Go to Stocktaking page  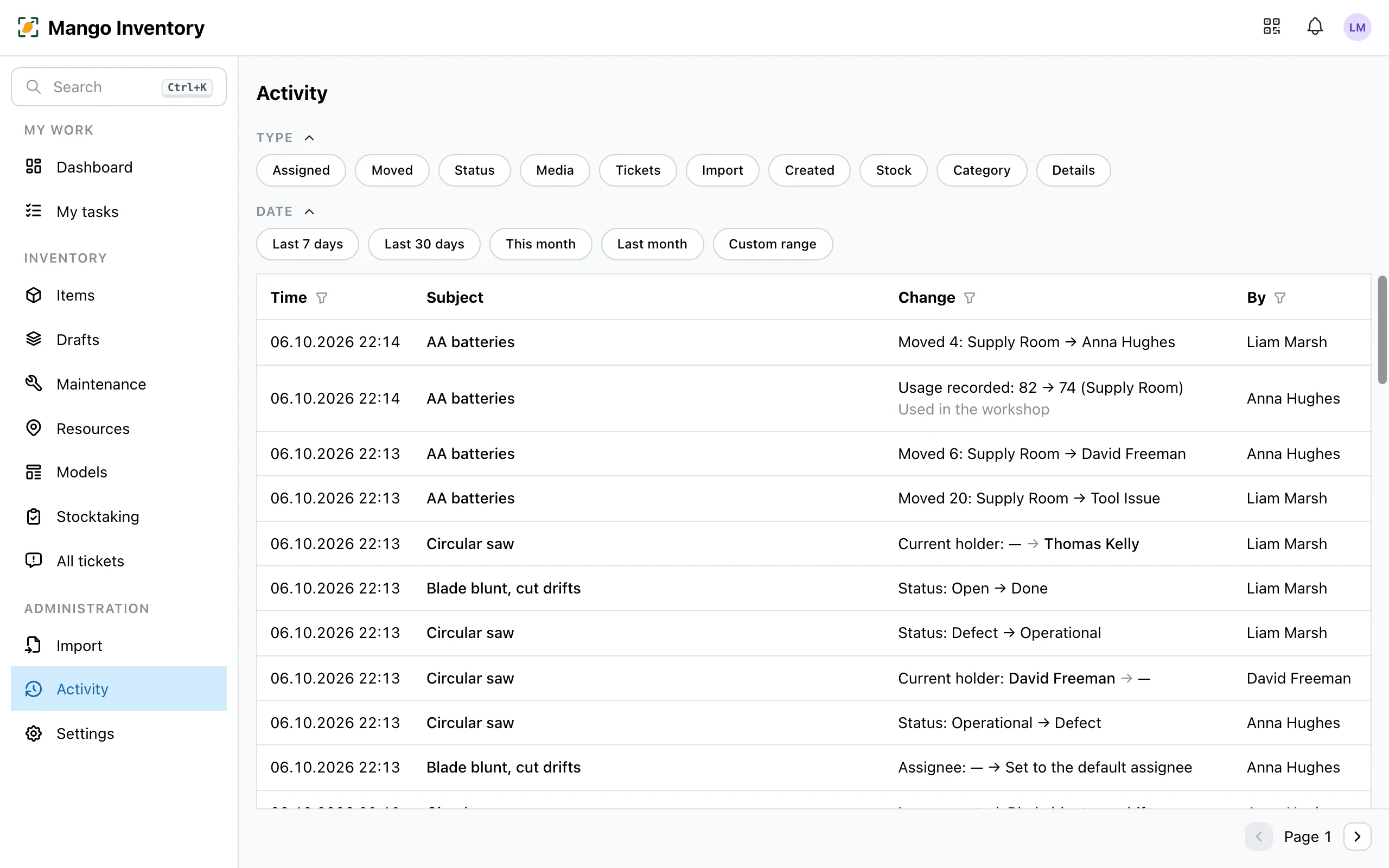[119, 516]
